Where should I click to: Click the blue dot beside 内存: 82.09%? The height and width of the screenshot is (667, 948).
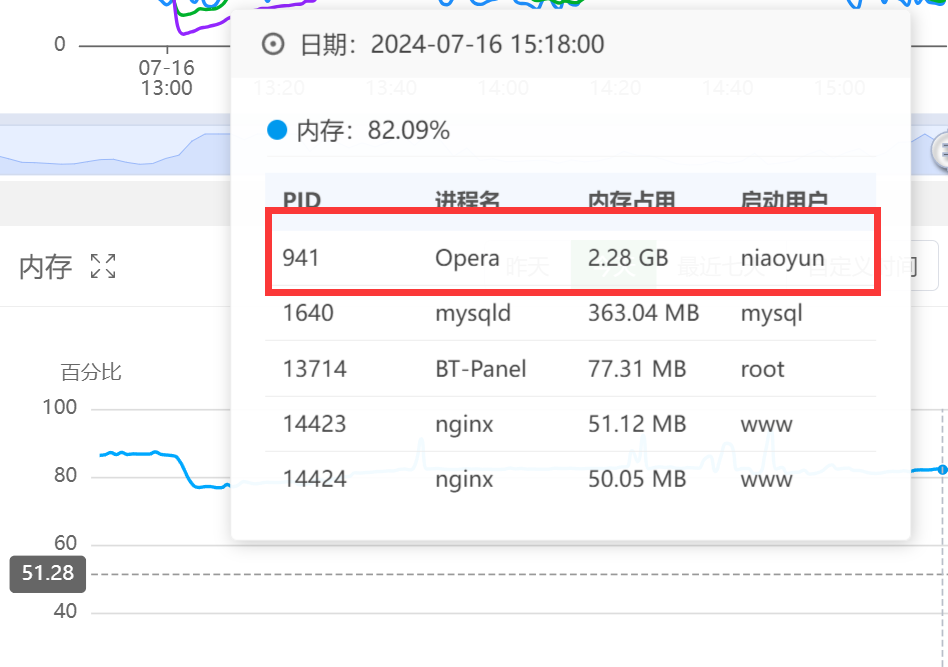tap(277, 130)
